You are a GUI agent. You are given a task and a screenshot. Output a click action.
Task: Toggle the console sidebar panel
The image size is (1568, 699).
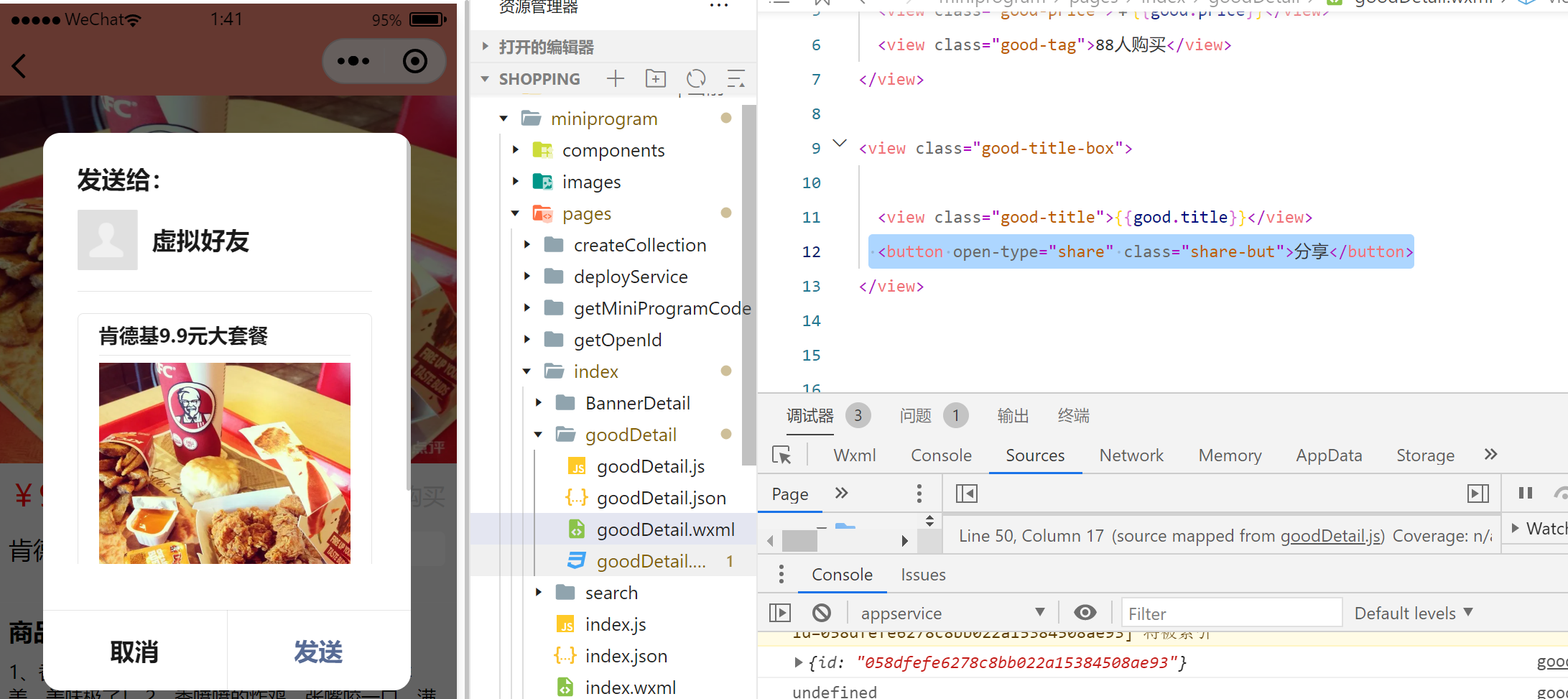pos(780,613)
